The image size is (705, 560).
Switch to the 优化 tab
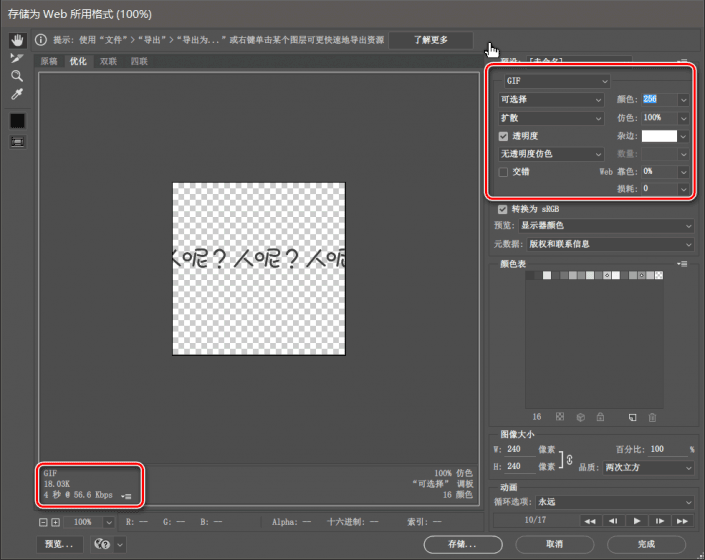[78, 62]
